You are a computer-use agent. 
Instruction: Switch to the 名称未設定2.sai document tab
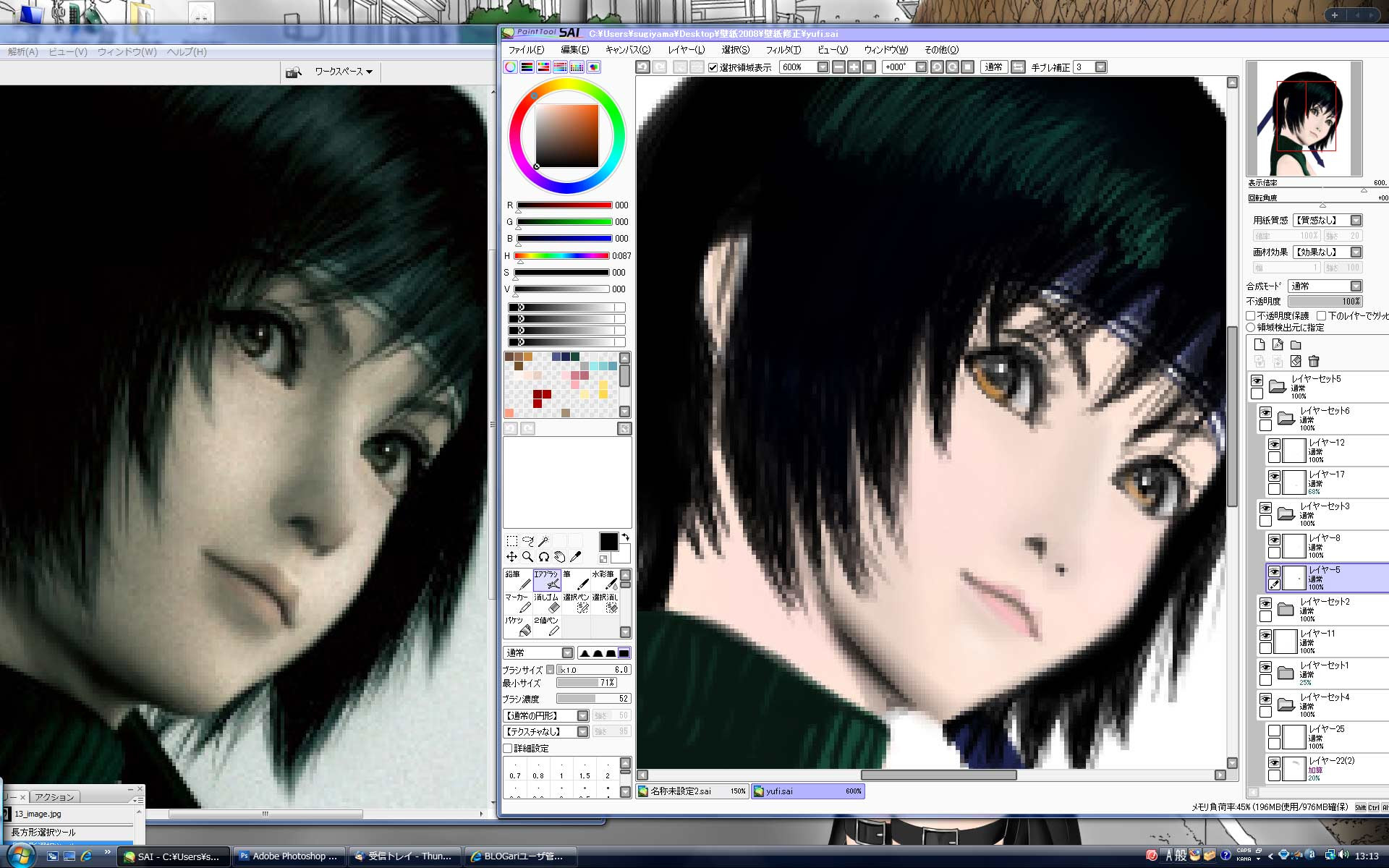click(692, 791)
